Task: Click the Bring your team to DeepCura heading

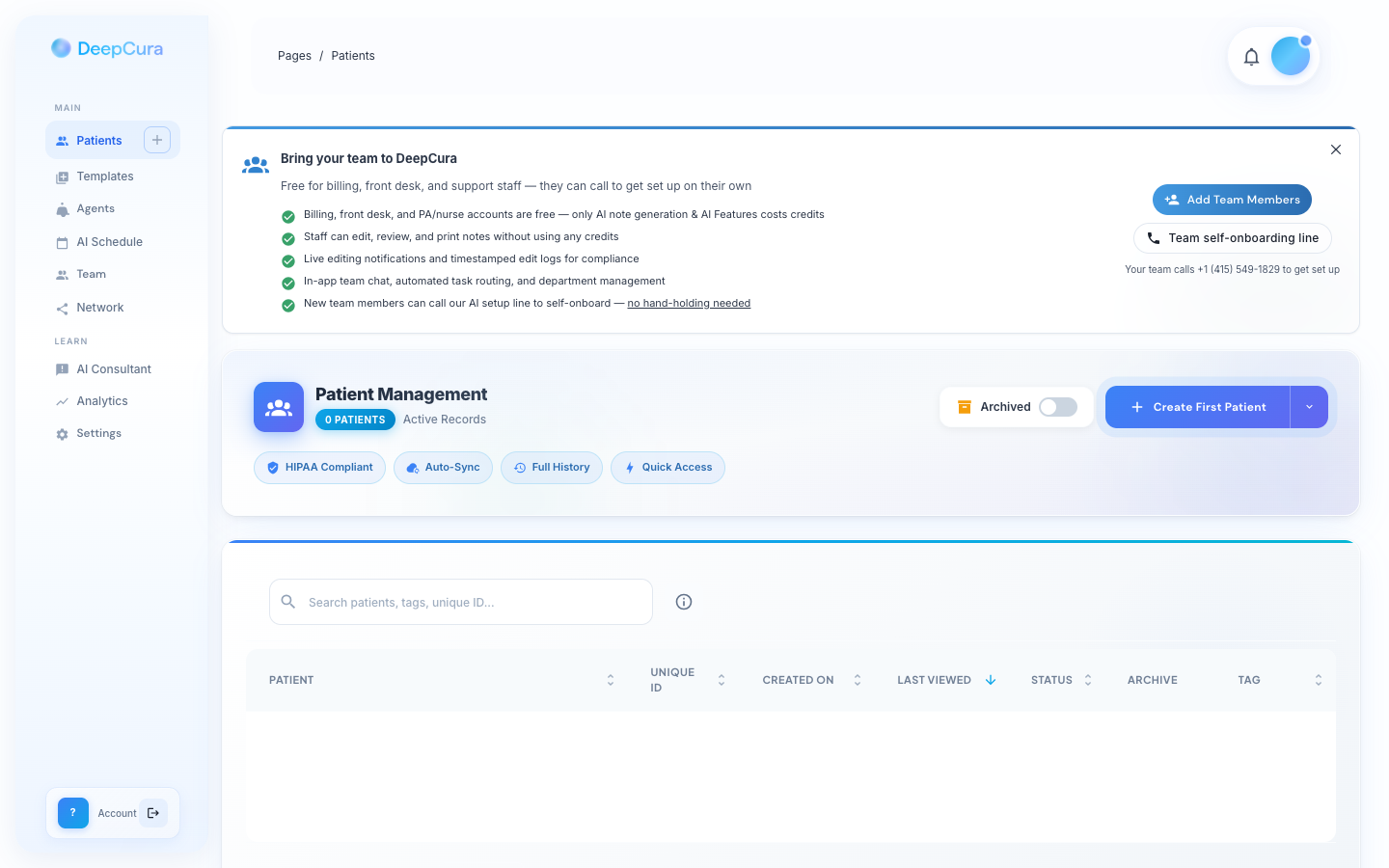Action: tap(368, 159)
